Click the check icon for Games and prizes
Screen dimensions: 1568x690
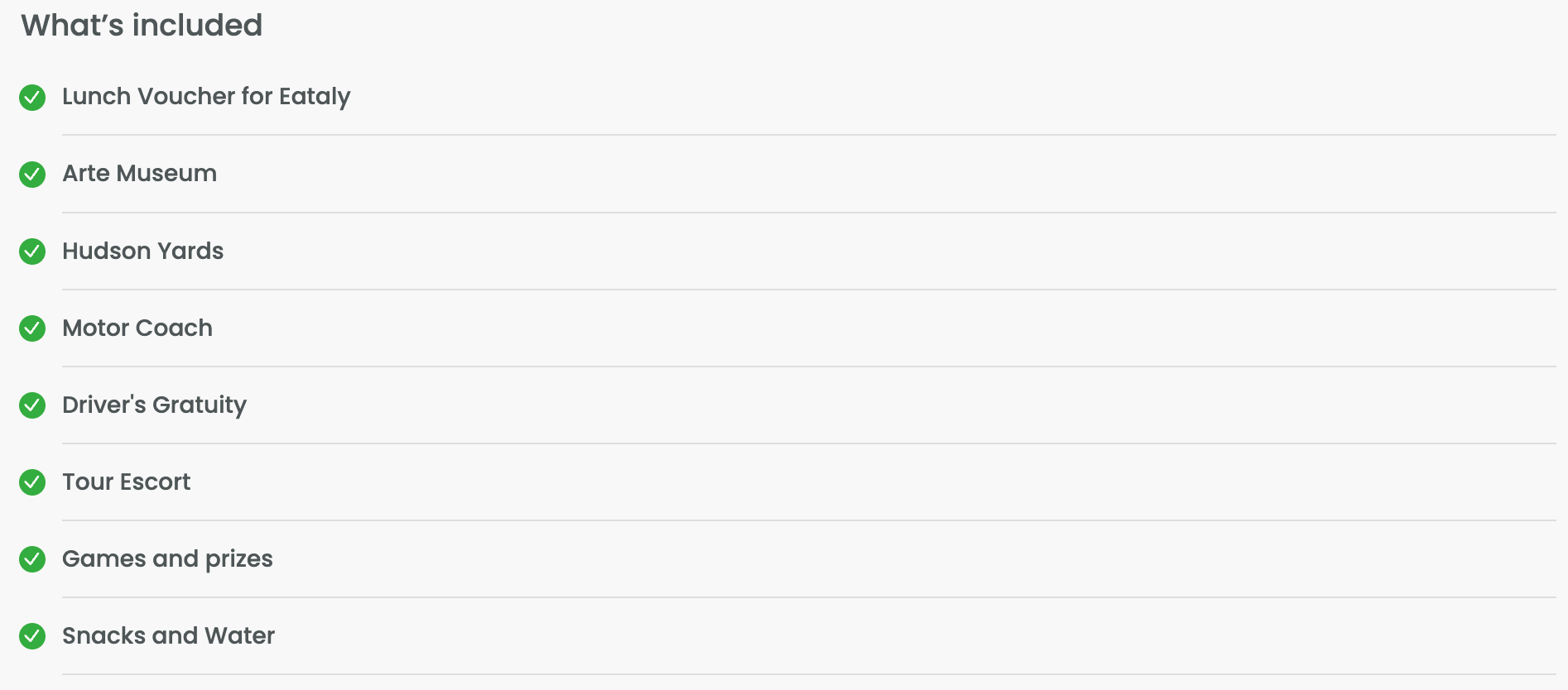pyautogui.click(x=32, y=559)
